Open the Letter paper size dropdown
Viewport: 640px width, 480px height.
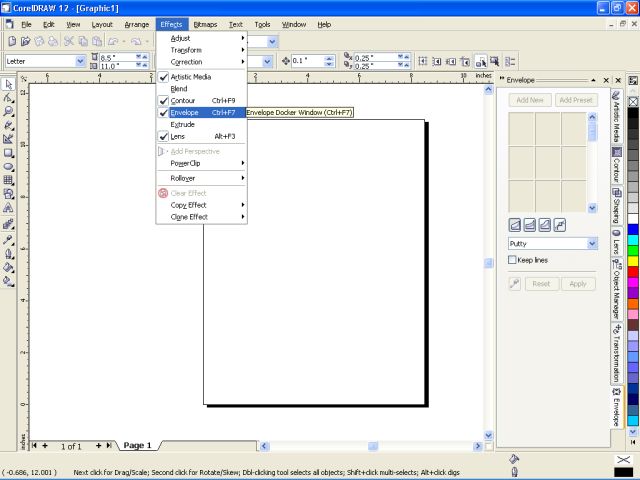click(x=80, y=61)
